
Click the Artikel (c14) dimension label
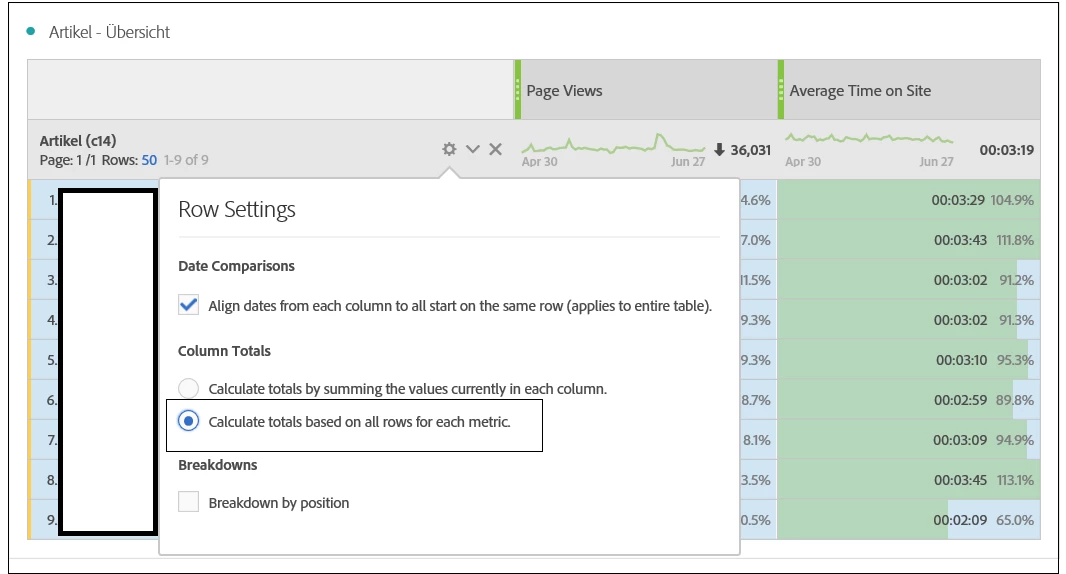click(78, 141)
